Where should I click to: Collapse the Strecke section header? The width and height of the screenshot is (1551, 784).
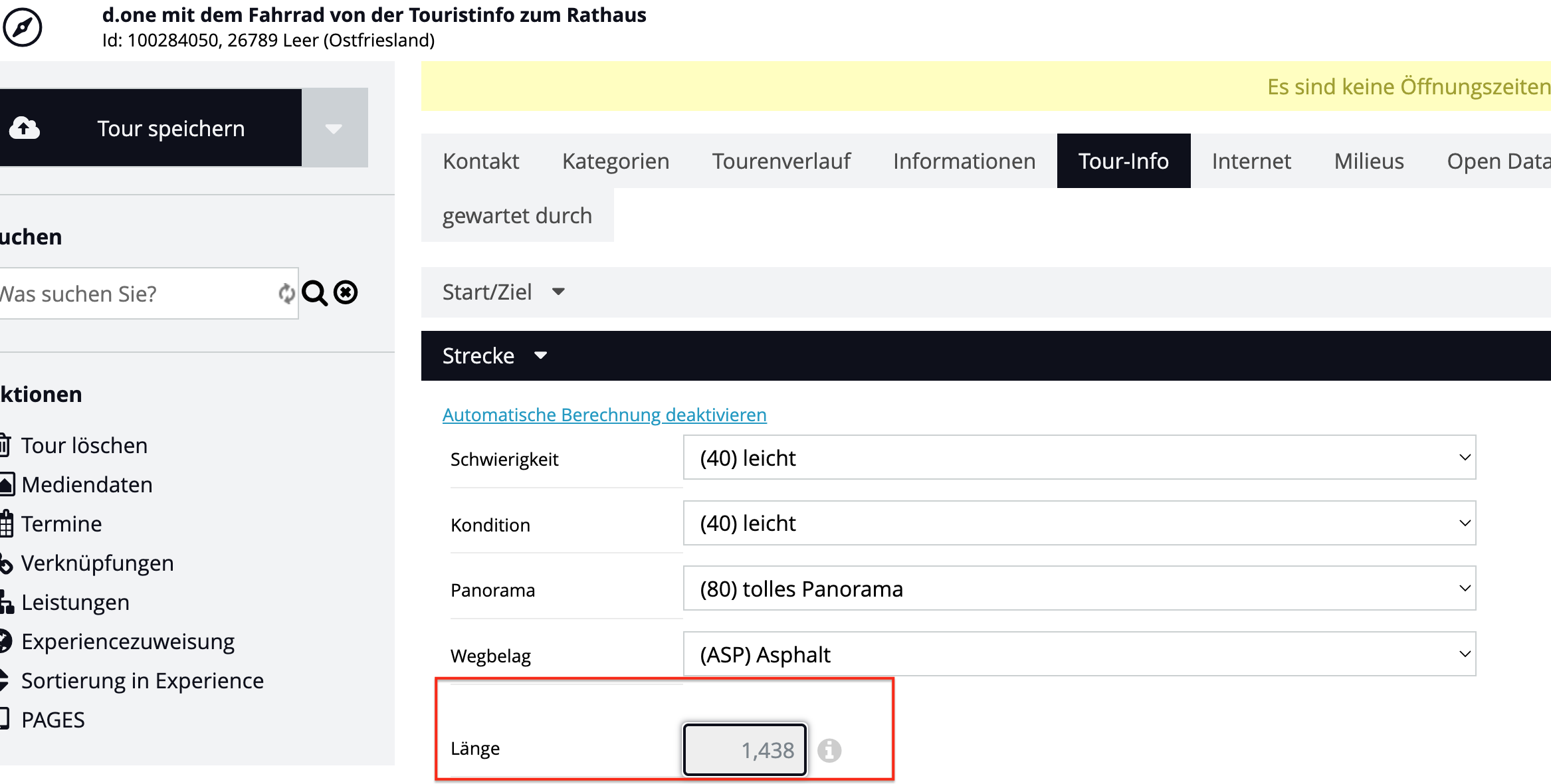pyautogui.click(x=494, y=355)
